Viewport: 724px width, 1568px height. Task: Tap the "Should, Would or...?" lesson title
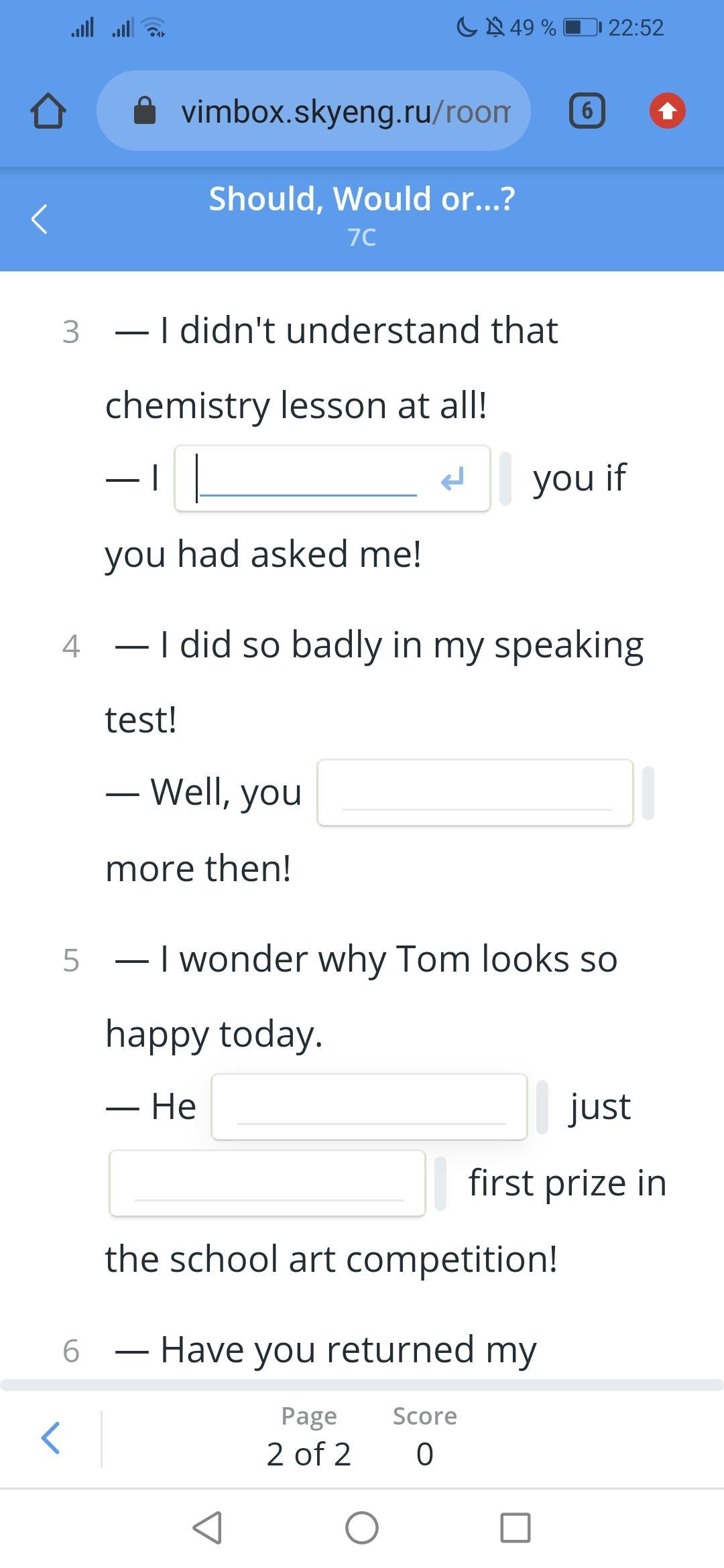point(362,200)
